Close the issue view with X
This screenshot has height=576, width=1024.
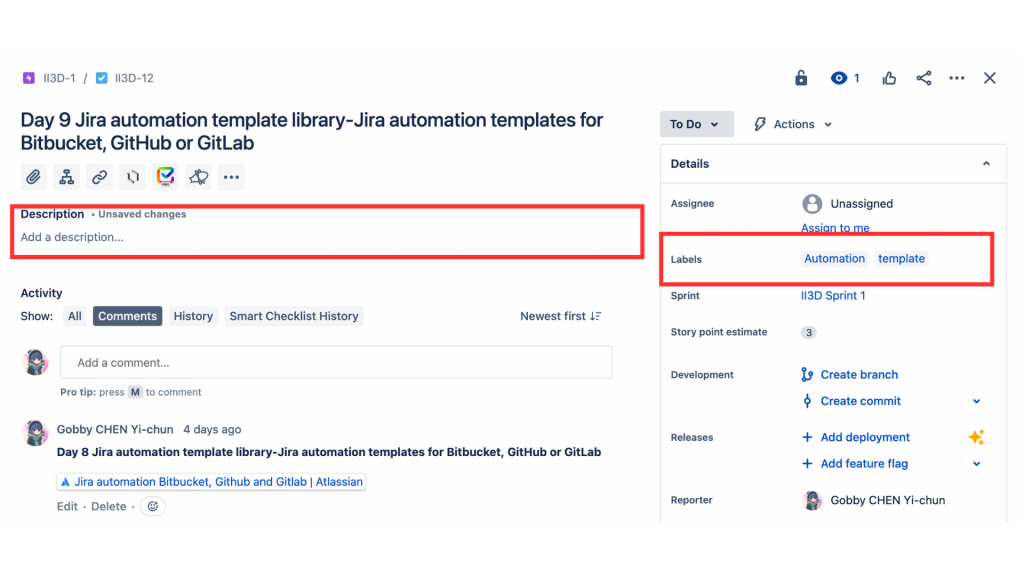click(x=990, y=78)
